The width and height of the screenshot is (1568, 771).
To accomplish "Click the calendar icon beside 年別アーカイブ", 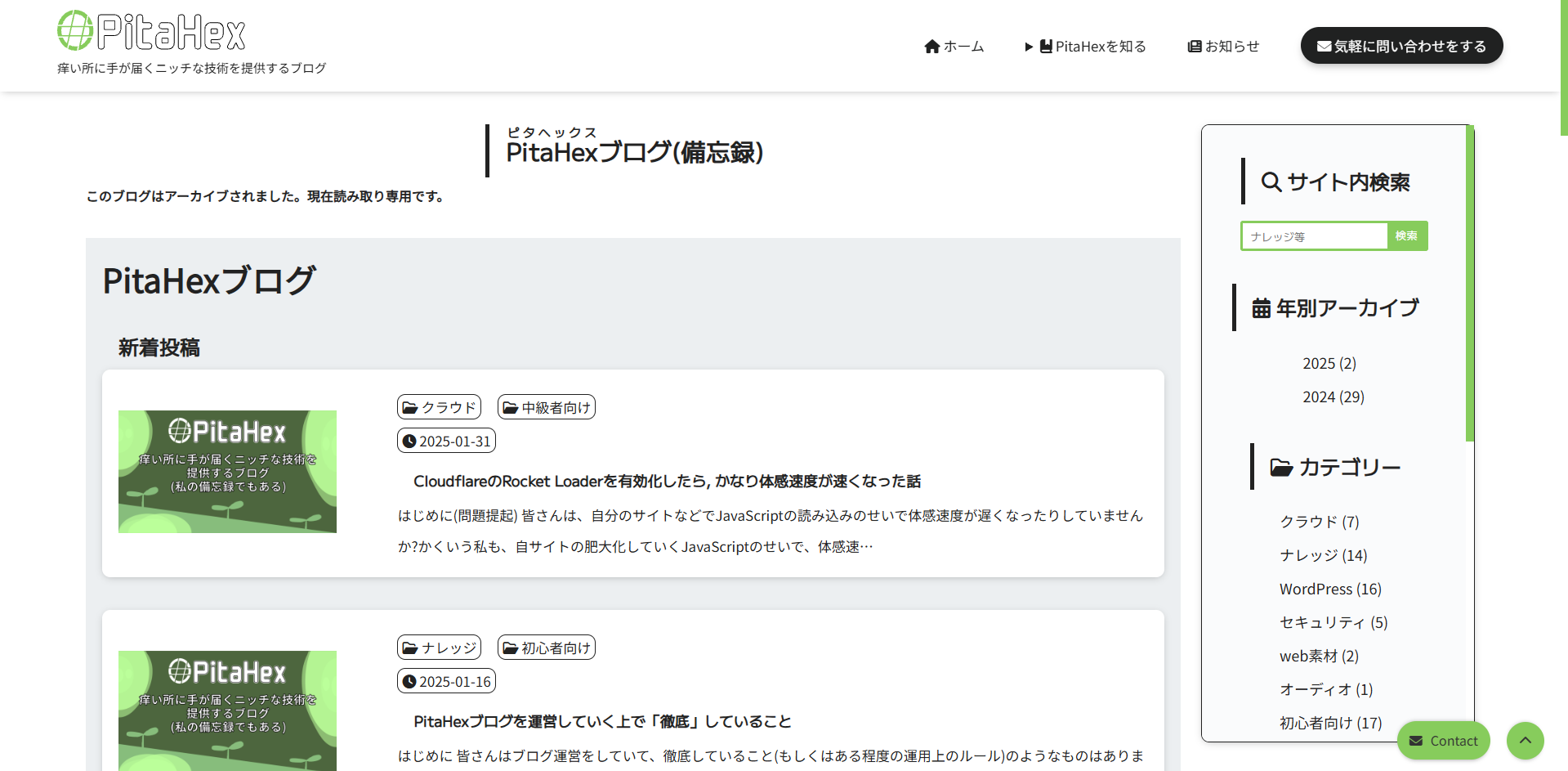I will pyautogui.click(x=1261, y=308).
